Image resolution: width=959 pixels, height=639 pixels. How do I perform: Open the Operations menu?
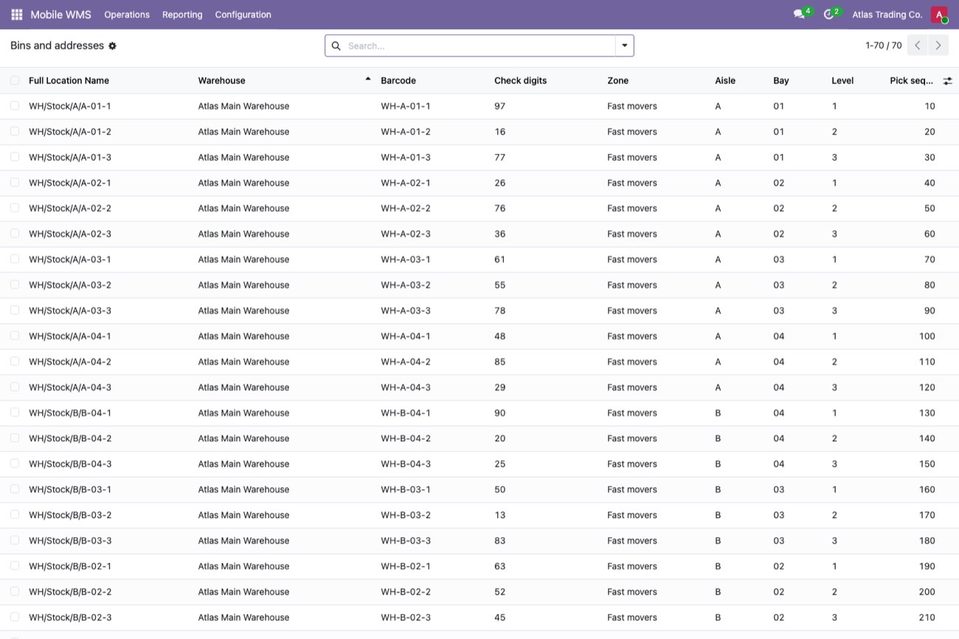[x=127, y=14]
